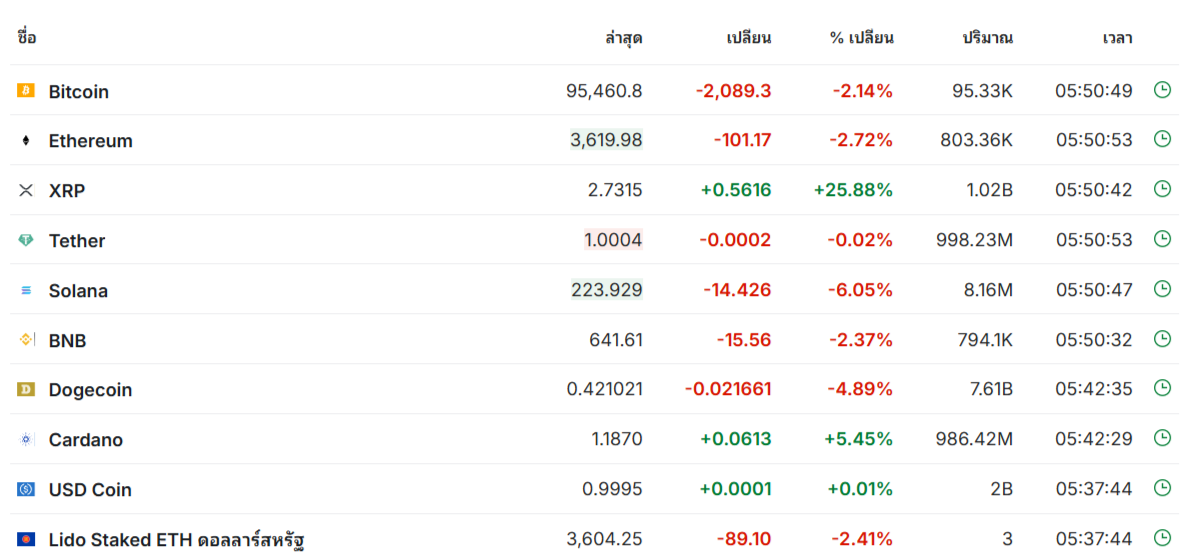Image resolution: width=1189 pixels, height=560 pixels.
Task: Click the BNB logo icon
Action: [26, 340]
